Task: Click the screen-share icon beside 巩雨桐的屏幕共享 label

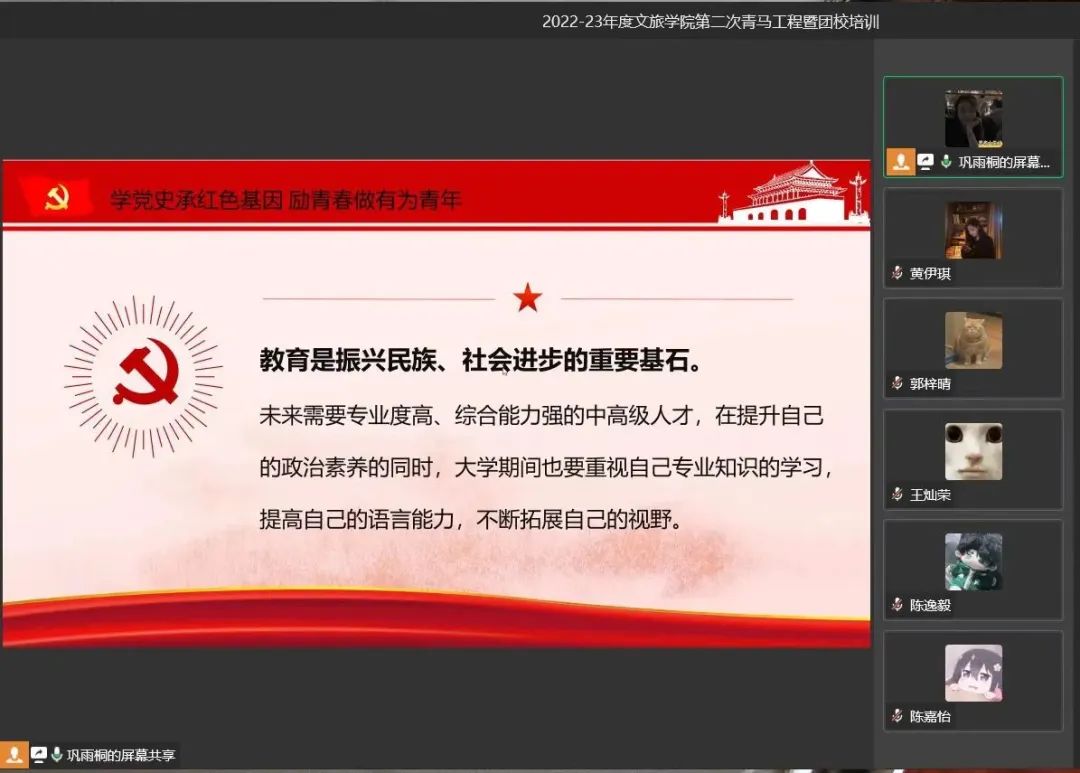Action: point(39,754)
